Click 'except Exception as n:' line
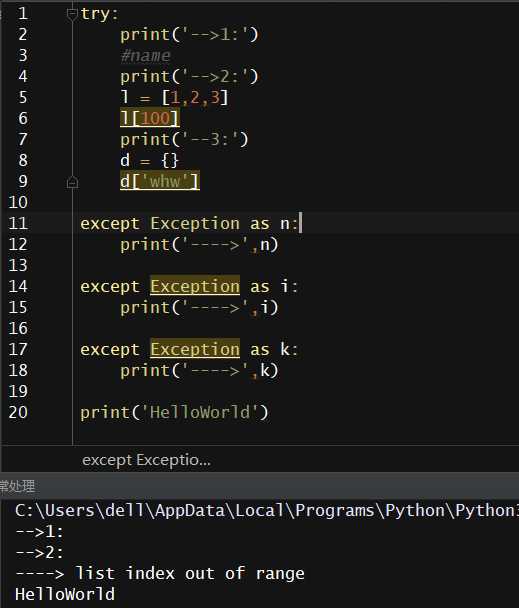519x608 pixels. [189, 224]
